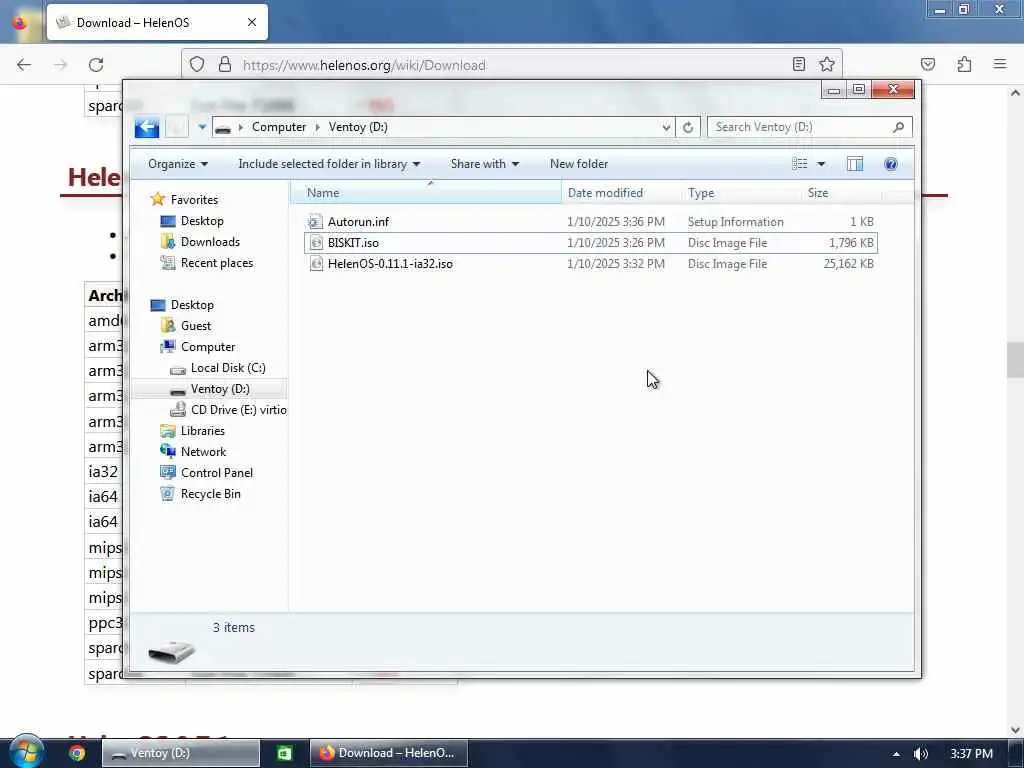Image resolution: width=1024 pixels, height=768 pixels.
Task: Open Downloads in the navigation pane
Action: [x=210, y=242]
